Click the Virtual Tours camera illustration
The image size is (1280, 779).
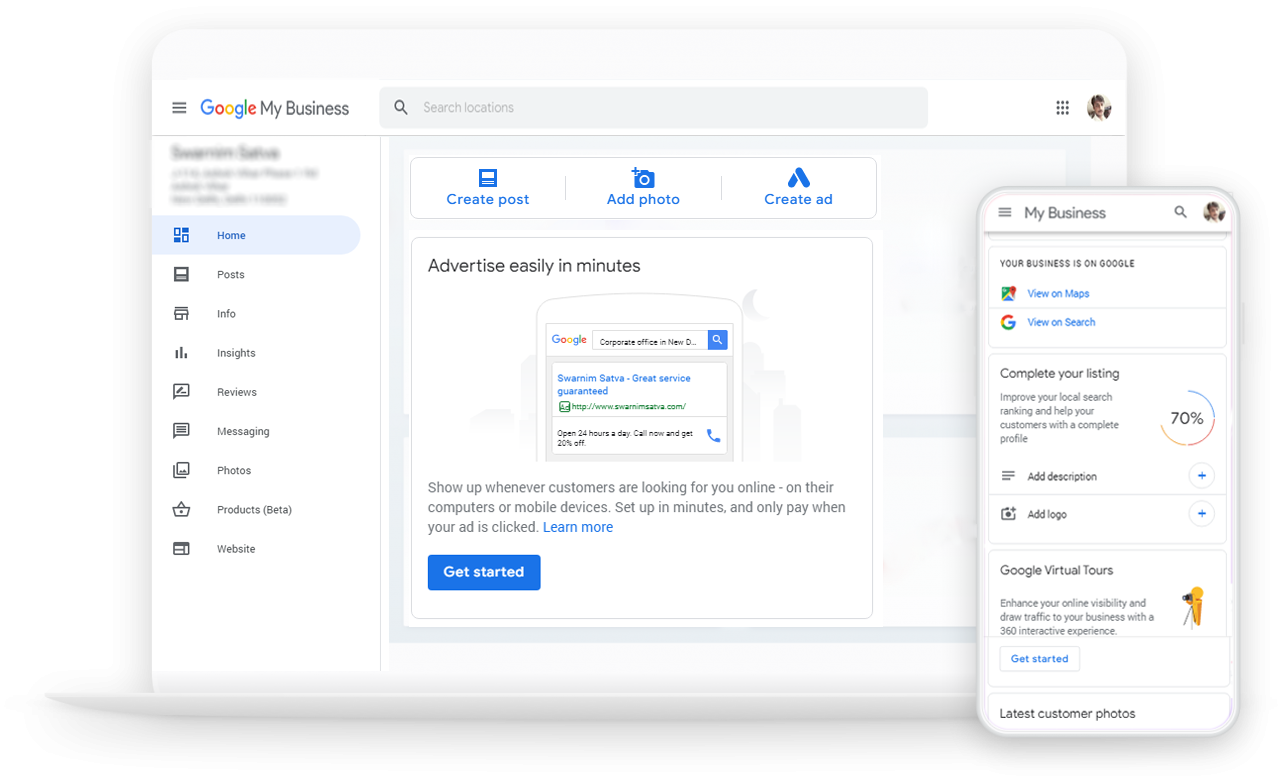click(1193, 607)
